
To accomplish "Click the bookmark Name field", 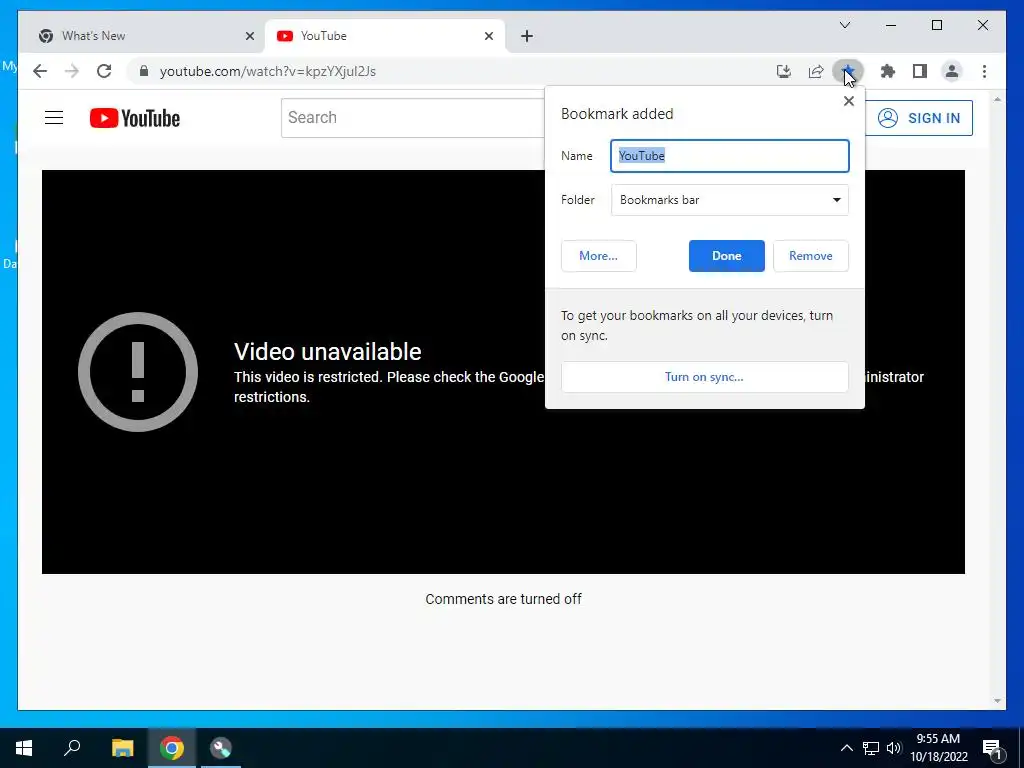I will click(729, 156).
